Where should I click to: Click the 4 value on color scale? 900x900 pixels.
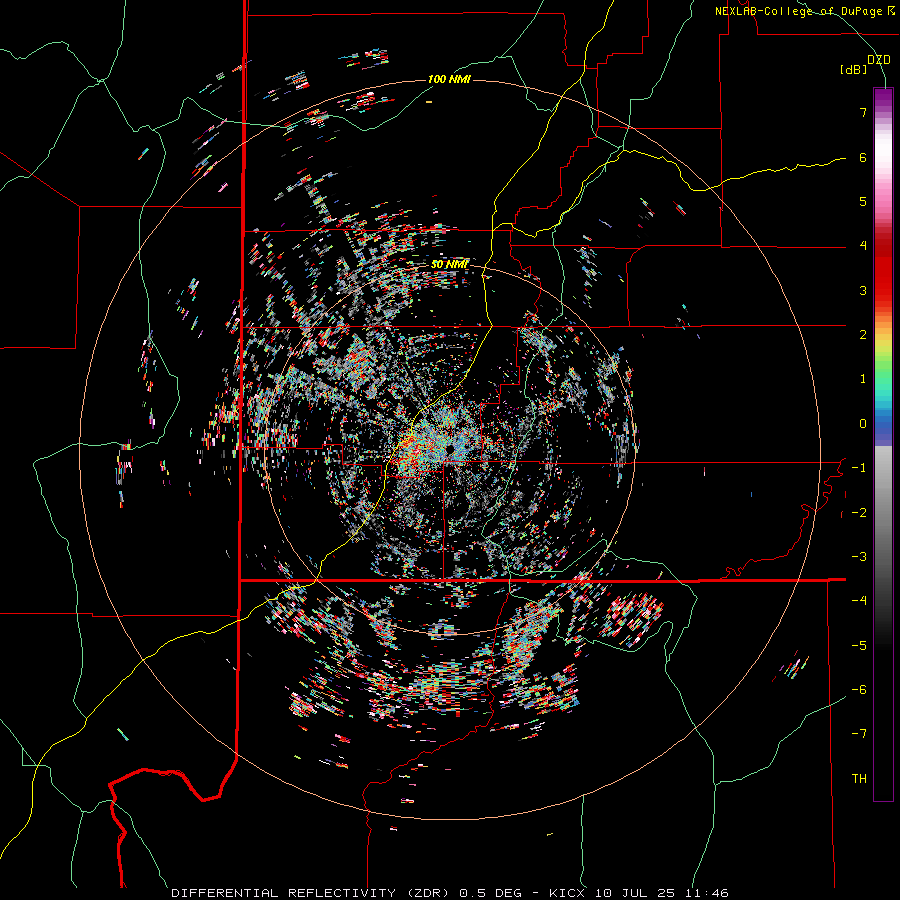[863, 246]
